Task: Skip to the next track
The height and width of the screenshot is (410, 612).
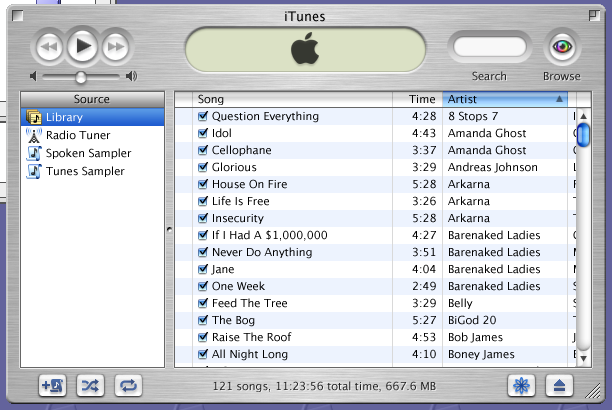Action: 116,46
